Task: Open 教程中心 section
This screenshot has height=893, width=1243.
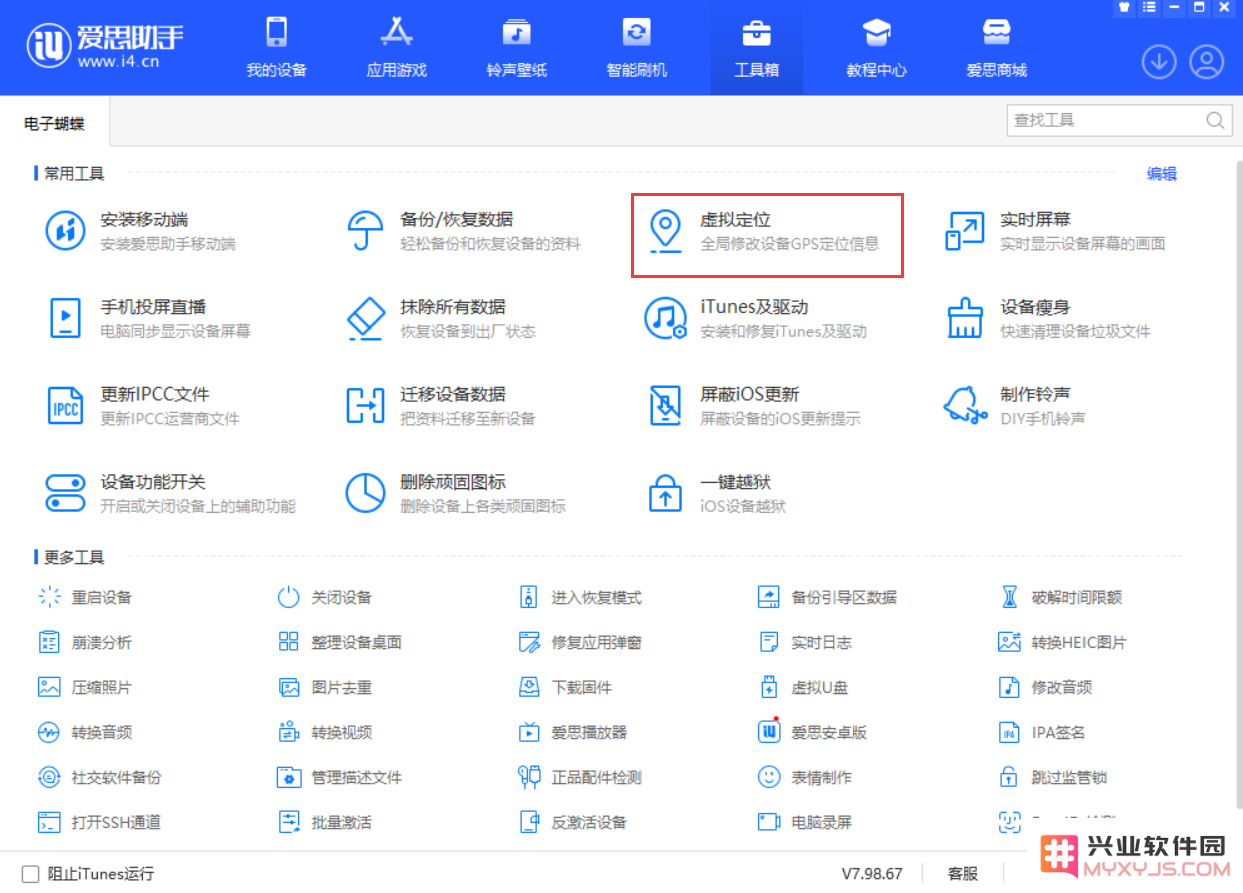Action: [x=877, y=47]
